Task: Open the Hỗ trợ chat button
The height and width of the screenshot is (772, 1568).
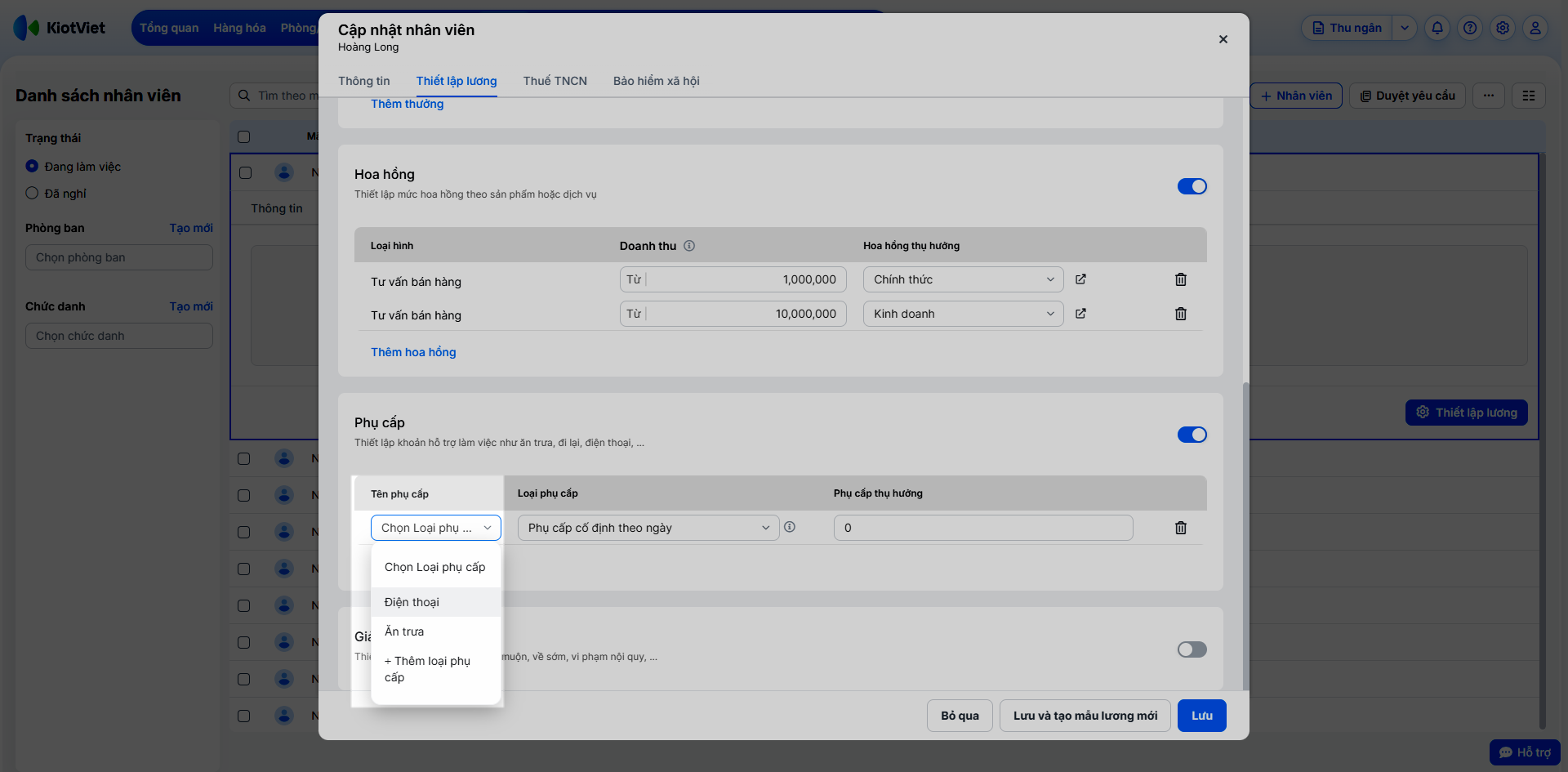Action: pyautogui.click(x=1525, y=752)
